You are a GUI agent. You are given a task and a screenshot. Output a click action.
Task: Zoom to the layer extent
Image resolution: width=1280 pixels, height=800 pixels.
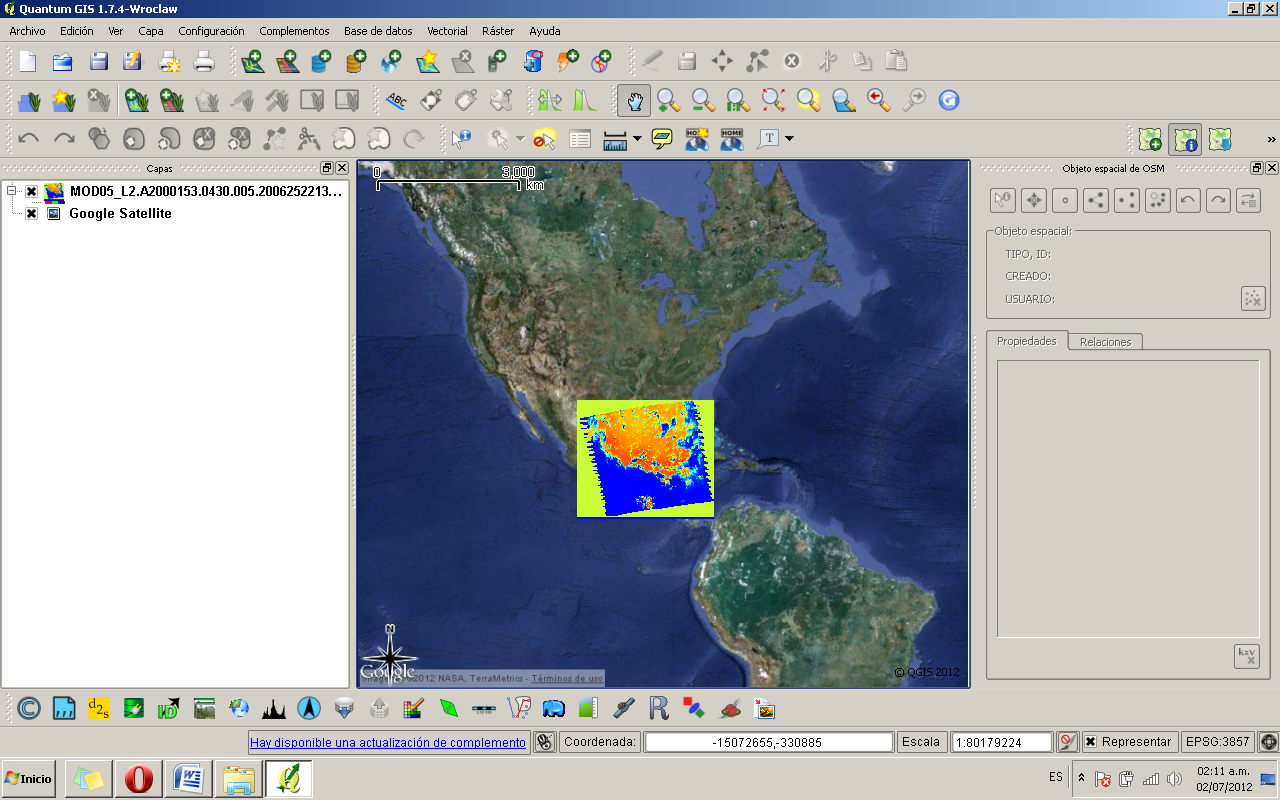(844, 100)
